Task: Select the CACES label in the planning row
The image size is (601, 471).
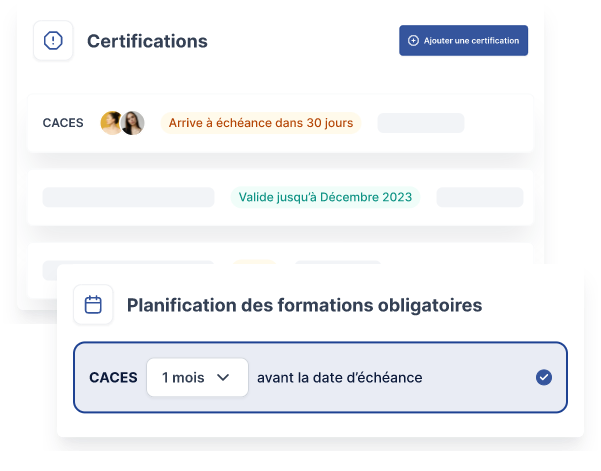Action: click(x=113, y=377)
